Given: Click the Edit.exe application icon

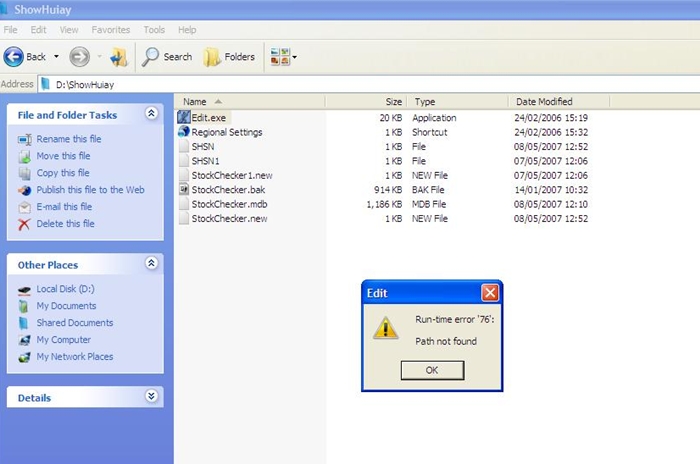Looking at the screenshot, I should click(184, 117).
